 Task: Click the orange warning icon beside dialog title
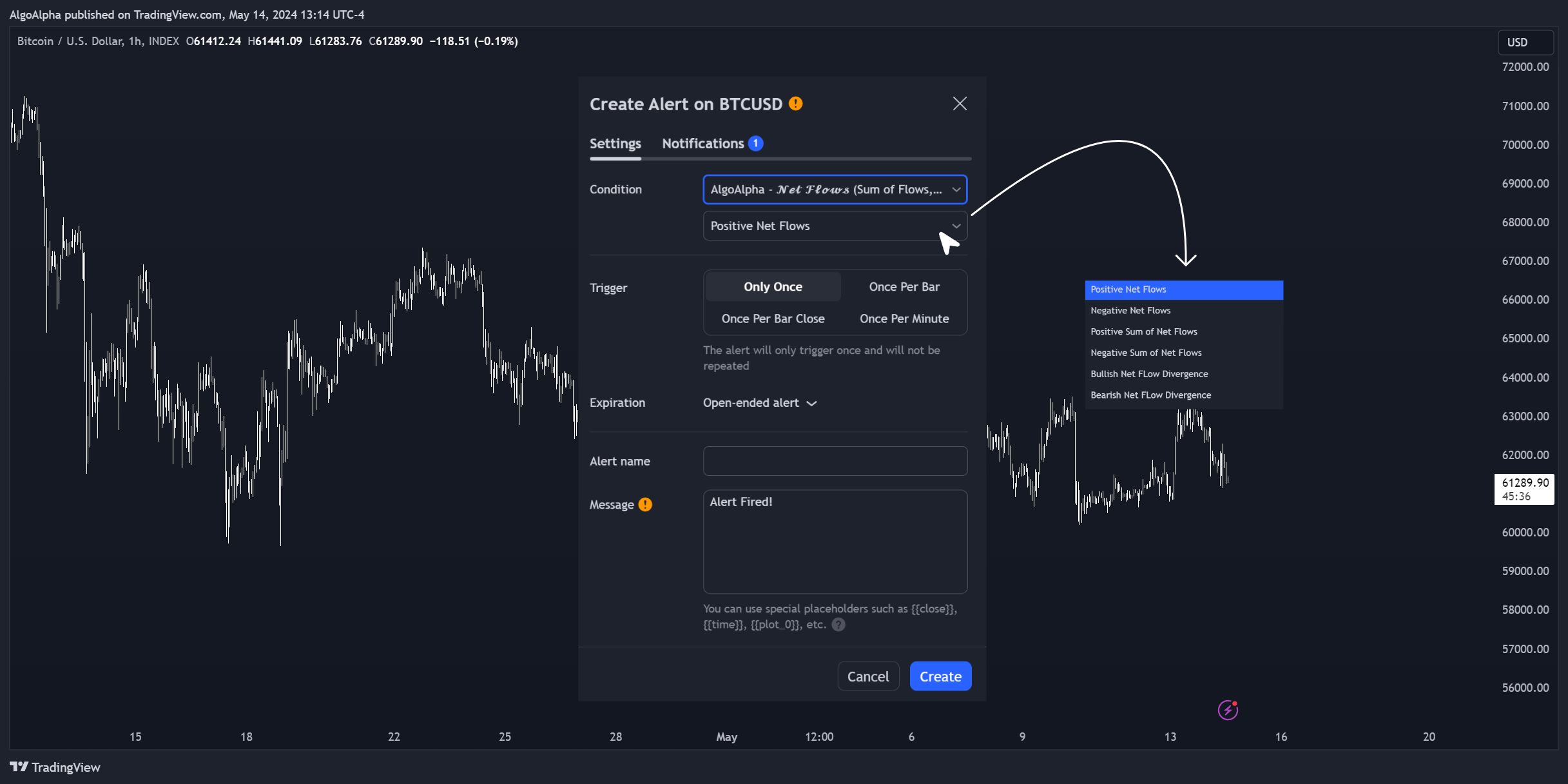pos(796,104)
